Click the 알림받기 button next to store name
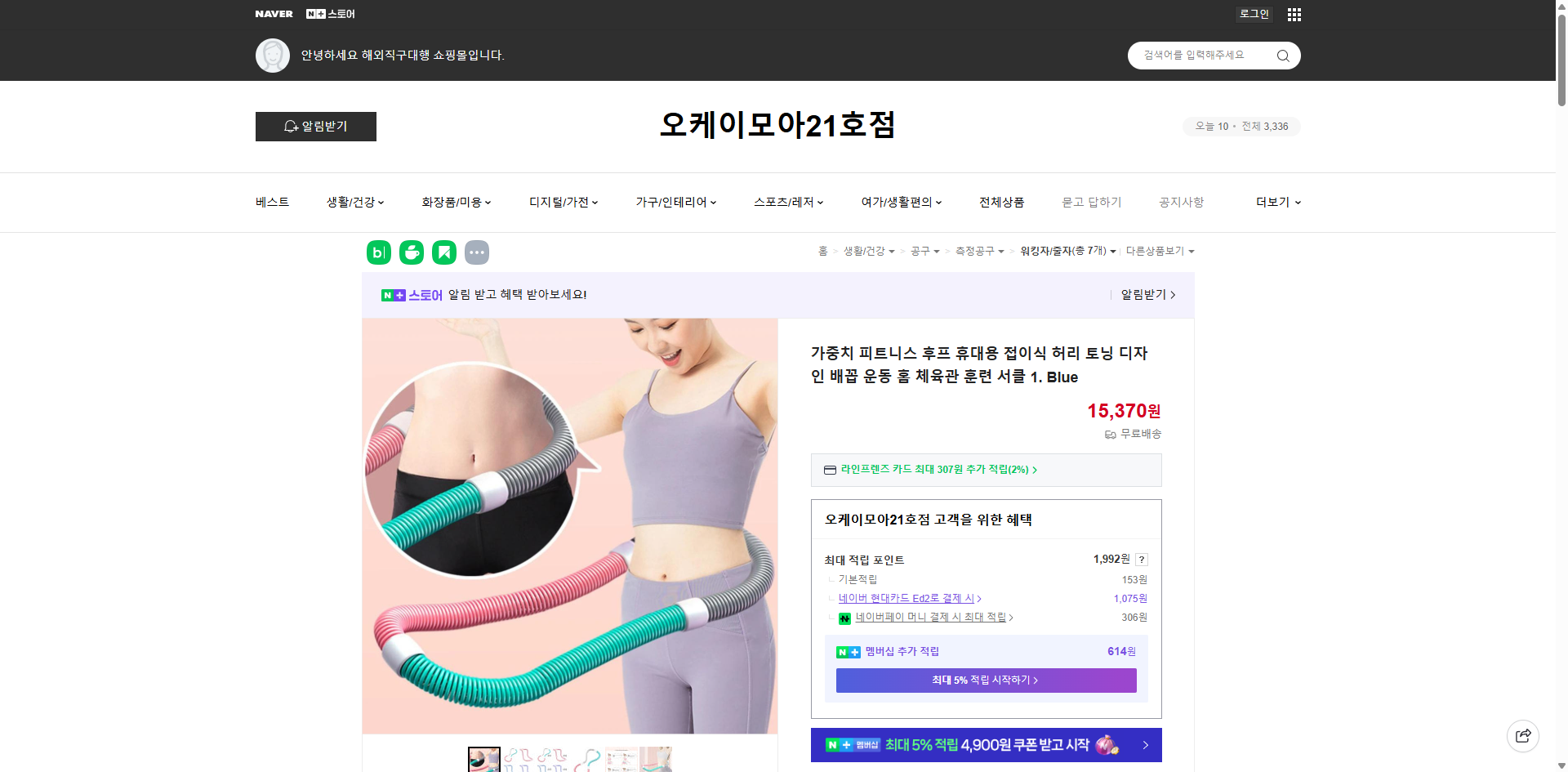This screenshot has width=1568, height=772. pos(315,127)
